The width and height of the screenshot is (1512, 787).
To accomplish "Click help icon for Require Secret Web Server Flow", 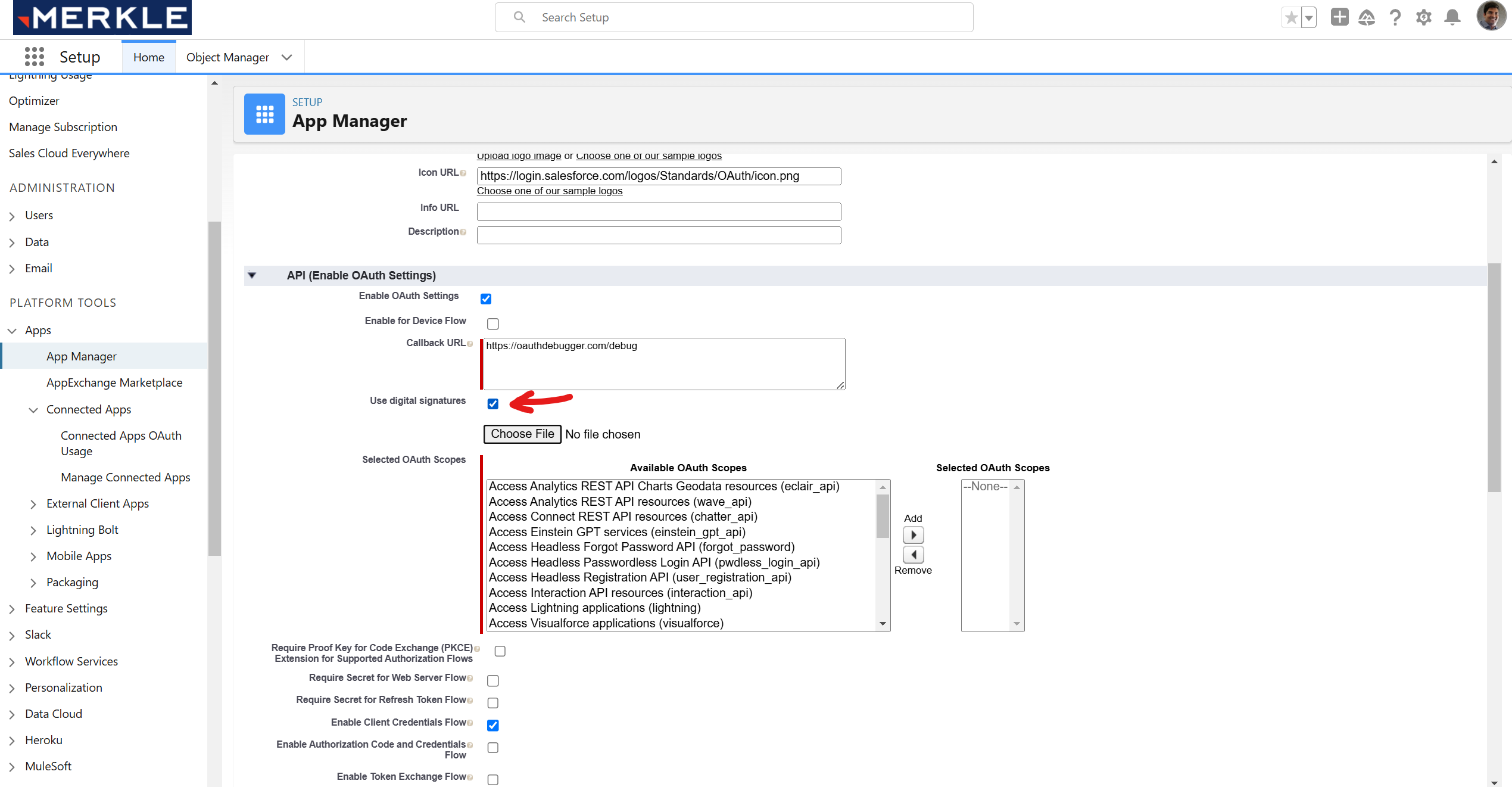I will coord(470,679).
